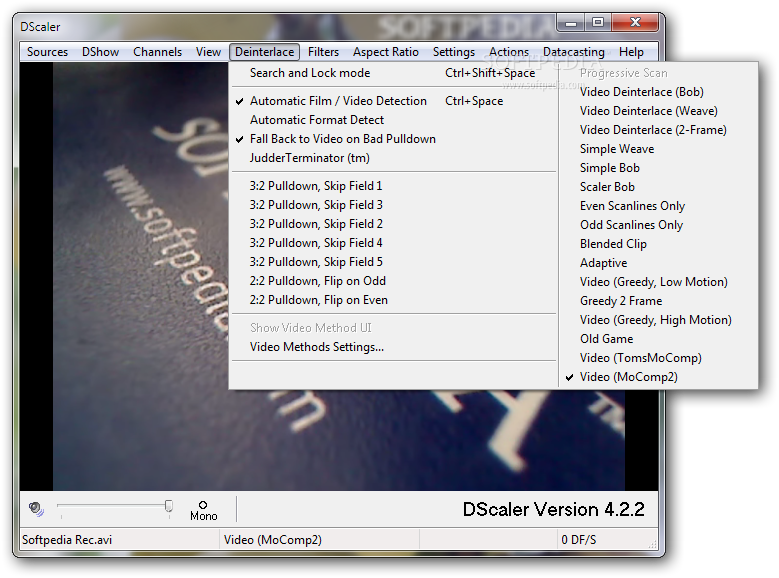Select Video (Greedy, High Motion)
Screen dimensions: 779x578
(659, 320)
